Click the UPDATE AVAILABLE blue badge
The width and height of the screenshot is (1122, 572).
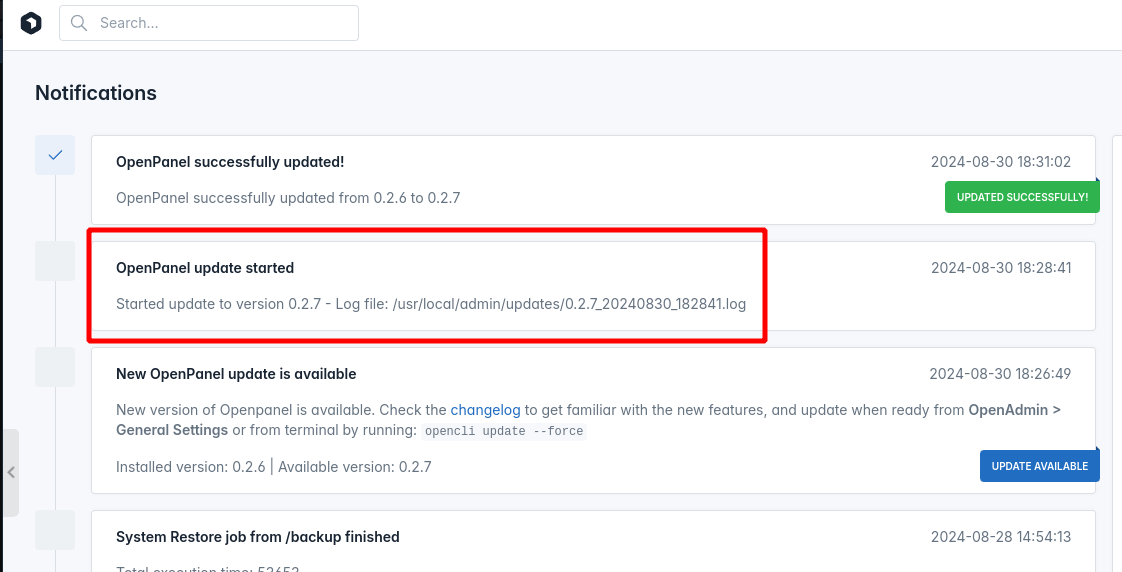point(1040,466)
